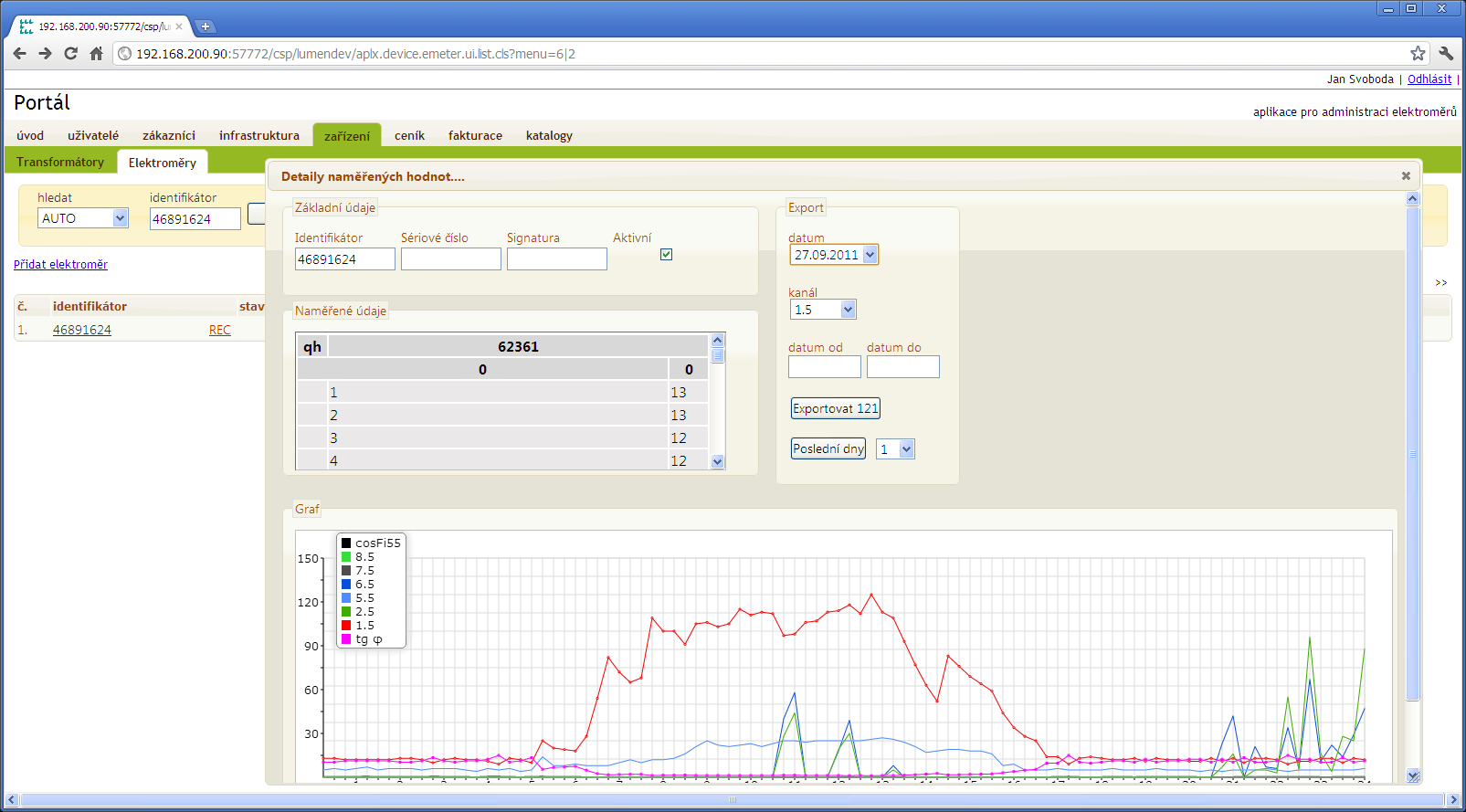Open the katalogy menu item
The height and width of the screenshot is (812, 1466).
pyautogui.click(x=549, y=135)
